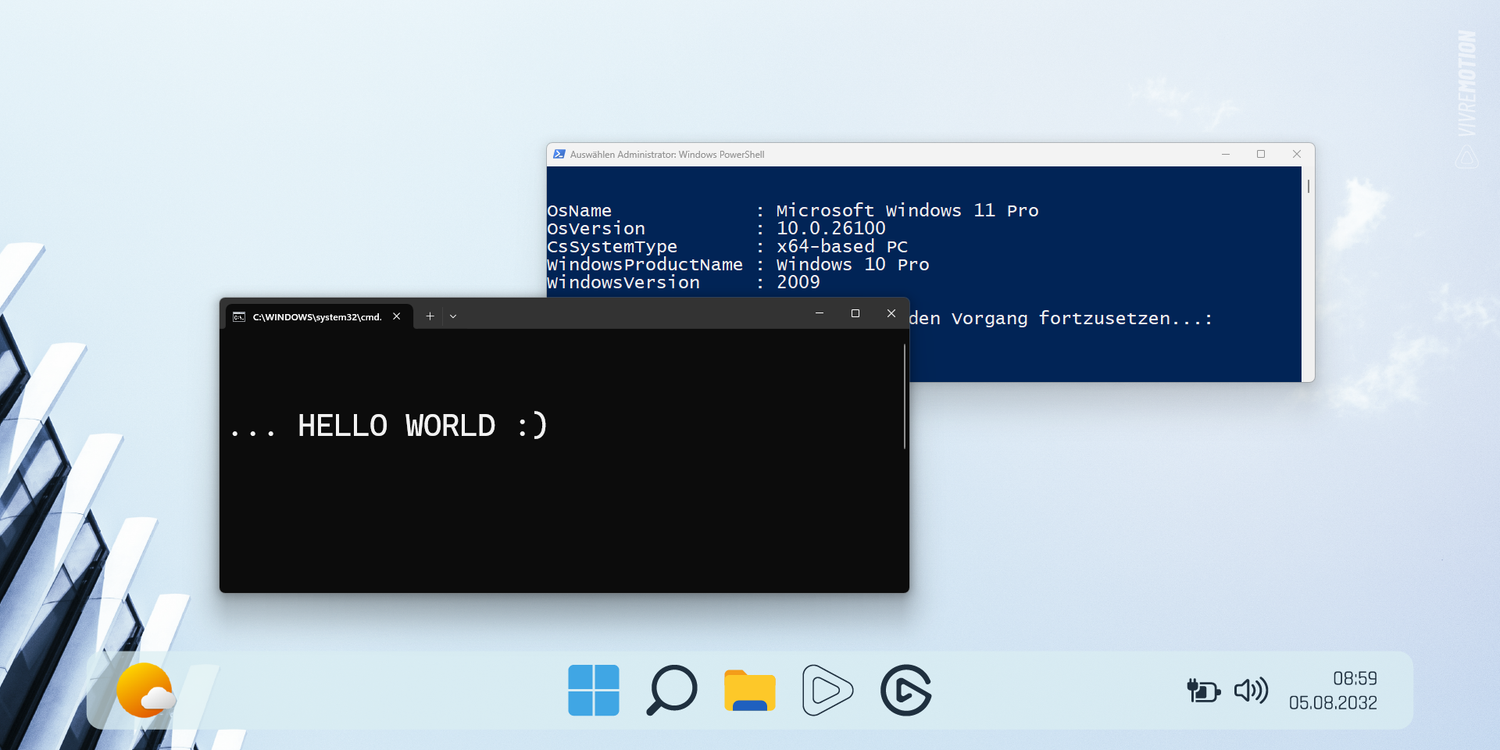
Task: Click the date 05.08.2032 in the tray
Action: coord(1333,703)
